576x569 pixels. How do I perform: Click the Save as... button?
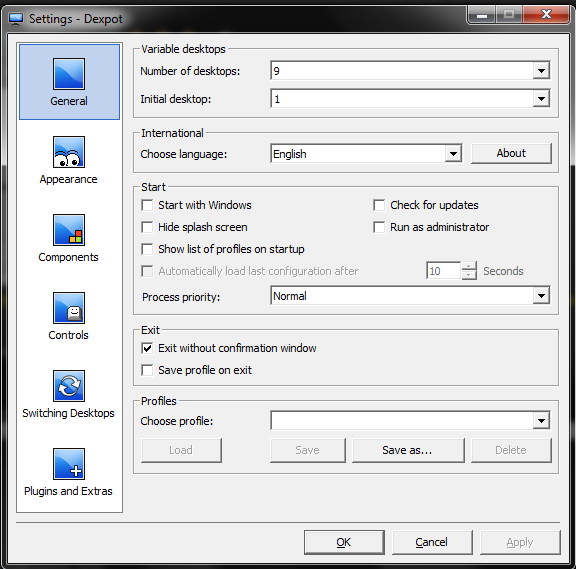pyautogui.click(x=408, y=450)
